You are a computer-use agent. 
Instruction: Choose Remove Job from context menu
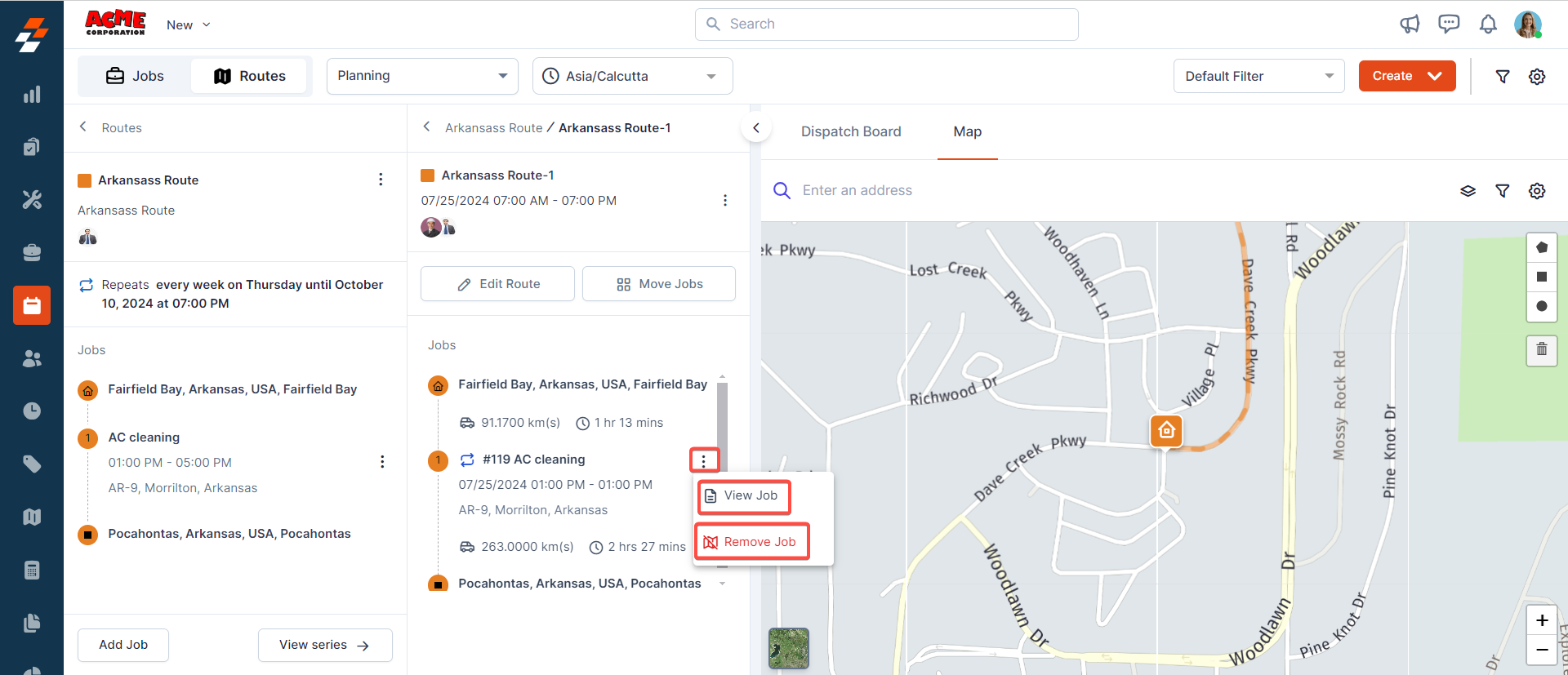[751, 542]
